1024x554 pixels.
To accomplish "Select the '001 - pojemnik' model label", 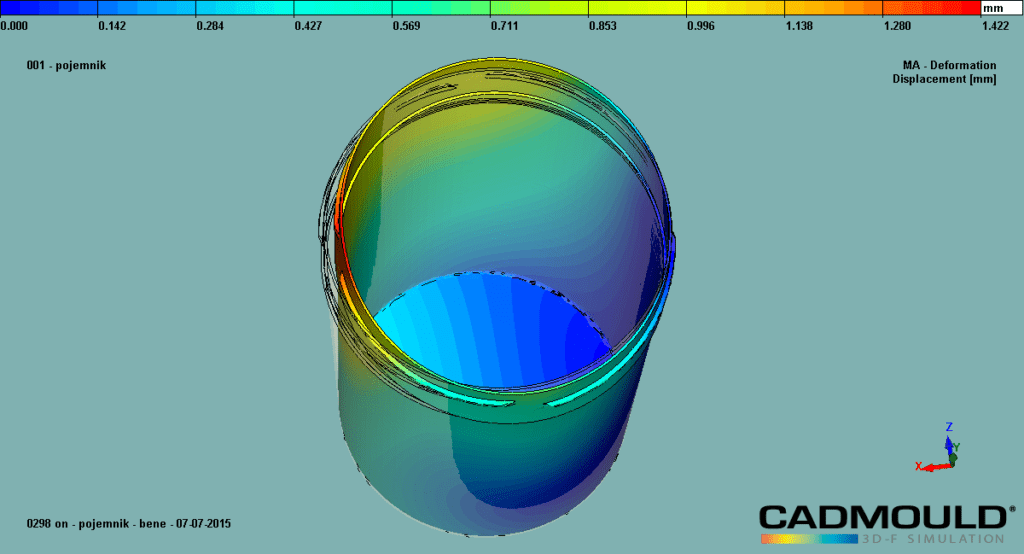I will click(66, 65).
